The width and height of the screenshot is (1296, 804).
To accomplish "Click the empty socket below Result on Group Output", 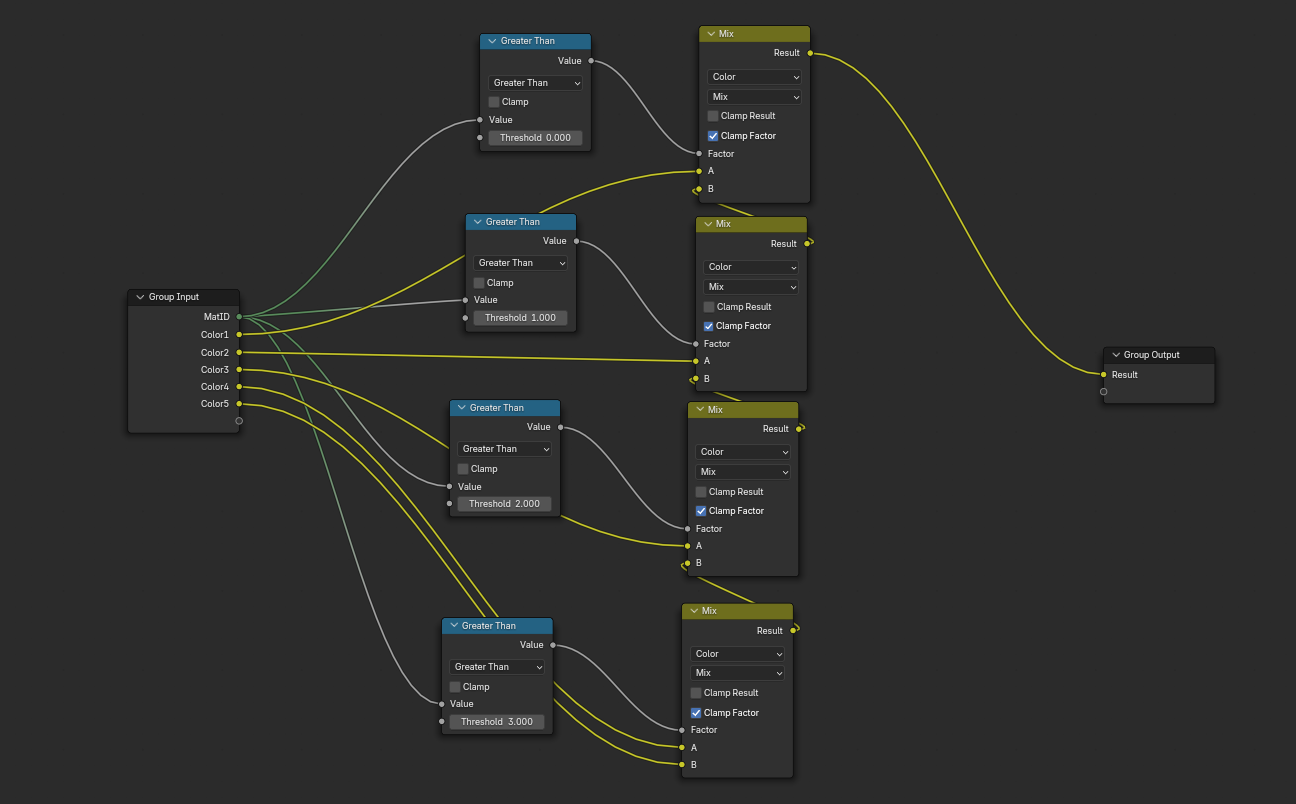I will [1104, 392].
